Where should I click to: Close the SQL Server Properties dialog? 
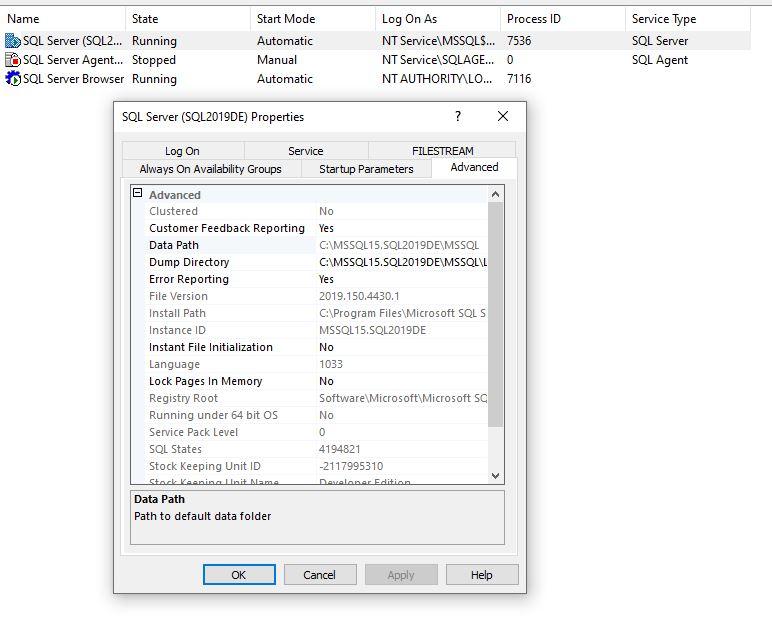coord(503,116)
